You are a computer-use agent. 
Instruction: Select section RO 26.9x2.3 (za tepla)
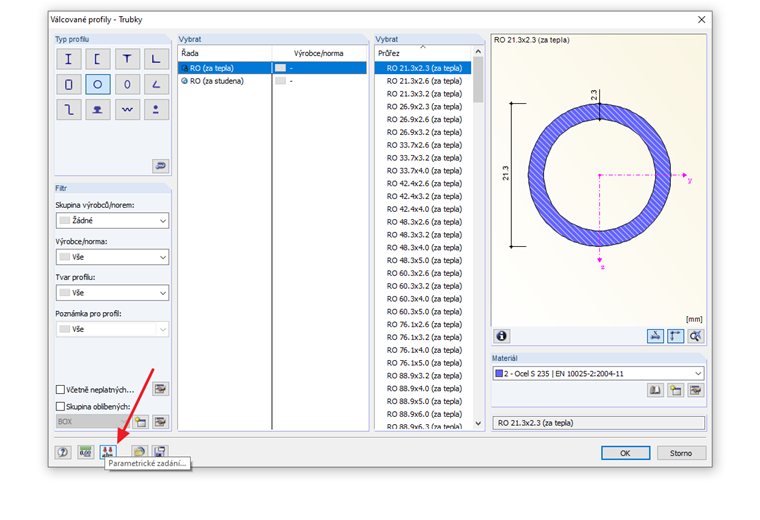424,107
